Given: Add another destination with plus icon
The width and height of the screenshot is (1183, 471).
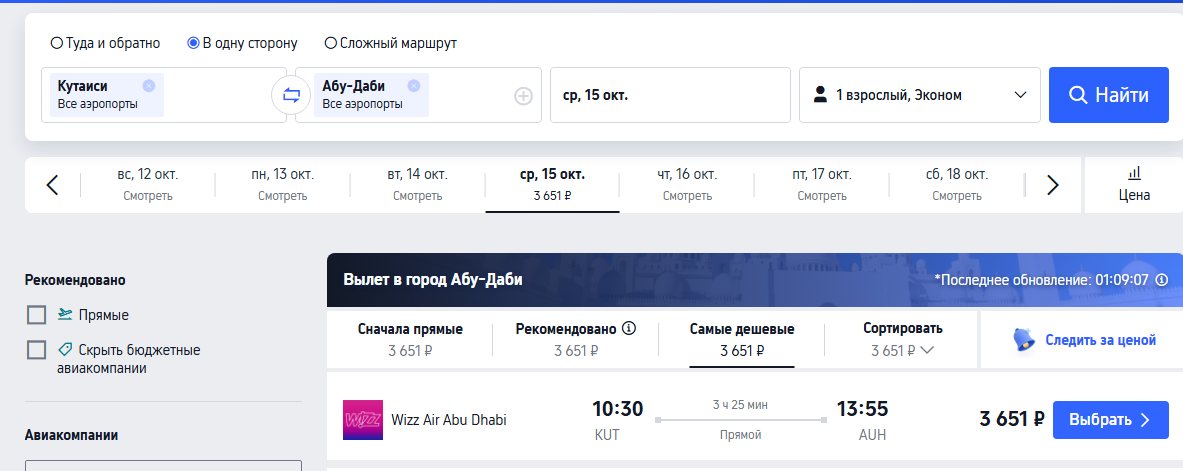Looking at the screenshot, I should point(524,96).
